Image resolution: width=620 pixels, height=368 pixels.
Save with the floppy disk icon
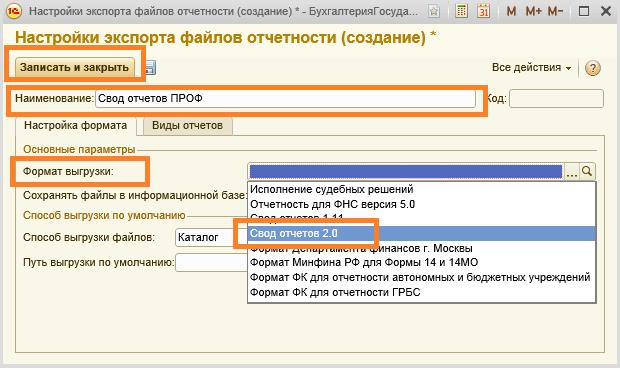click(x=151, y=68)
